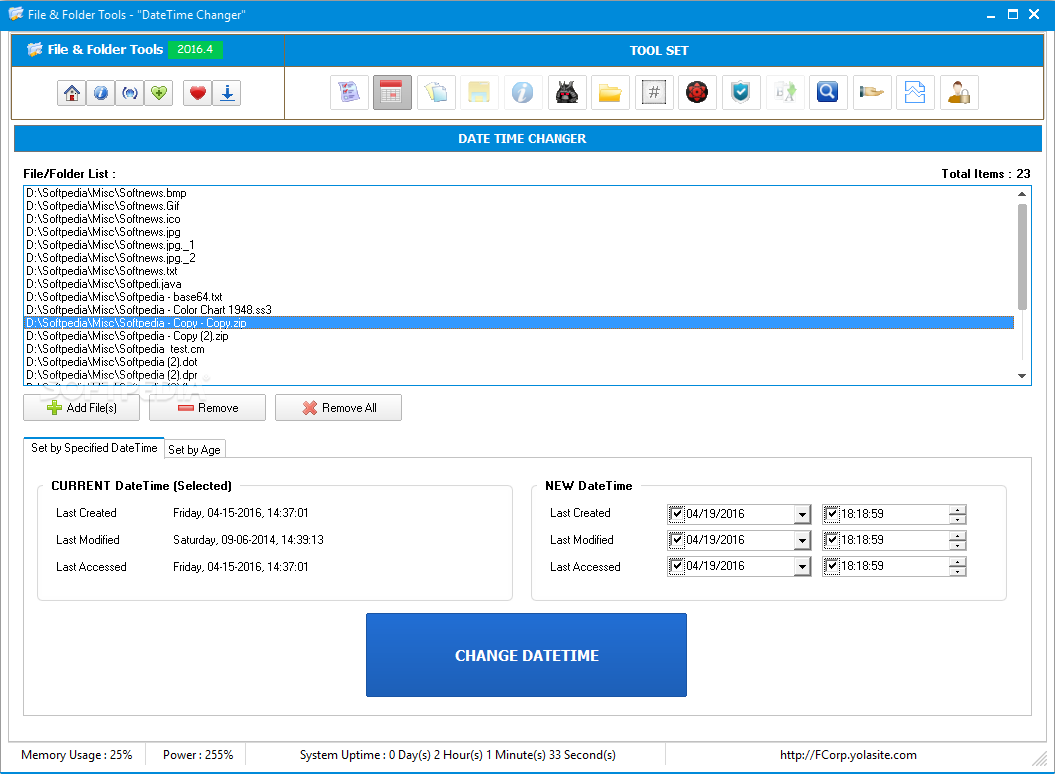Select Softnews.jpg in the file list
The width and height of the screenshot is (1055, 774).
519,232
